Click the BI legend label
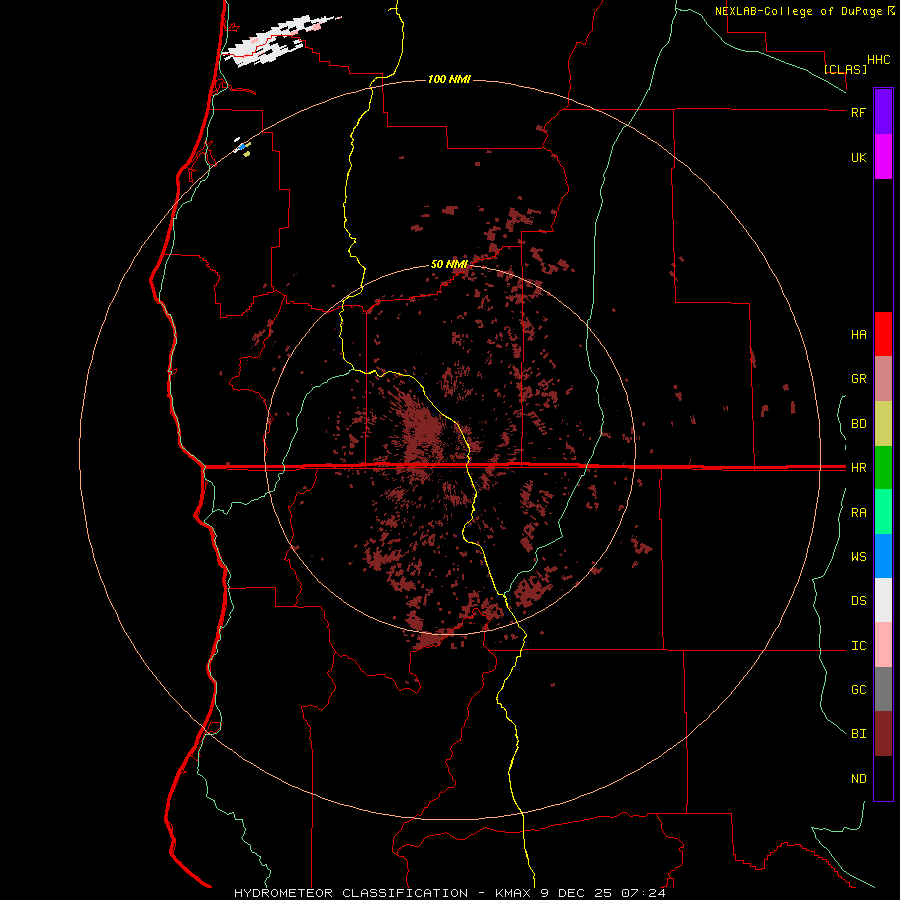The width and height of the screenshot is (900, 900). [x=858, y=734]
